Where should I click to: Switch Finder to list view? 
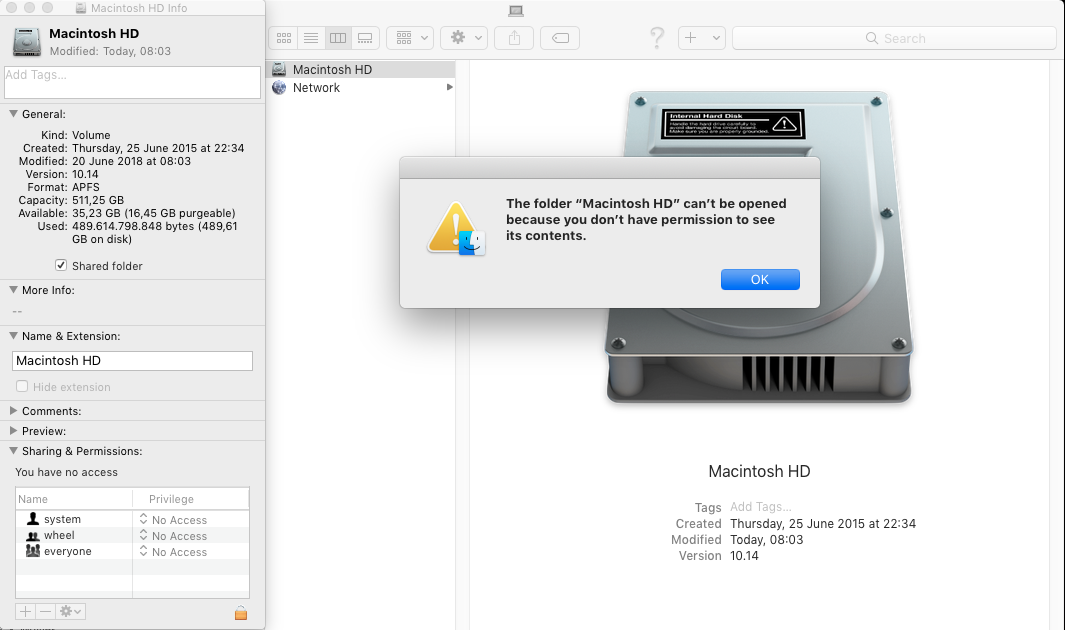(311, 38)
